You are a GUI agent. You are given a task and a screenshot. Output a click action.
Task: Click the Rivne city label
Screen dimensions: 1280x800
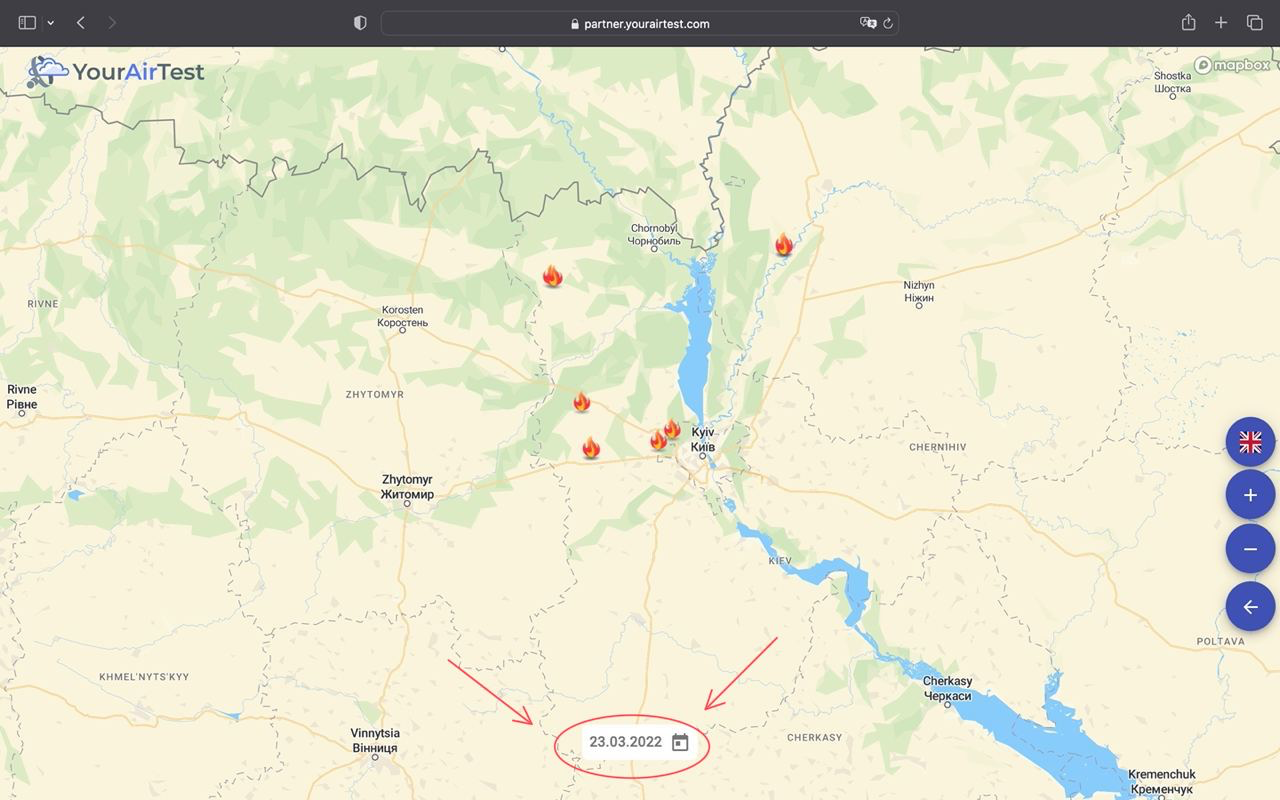[x=22, y=397]
